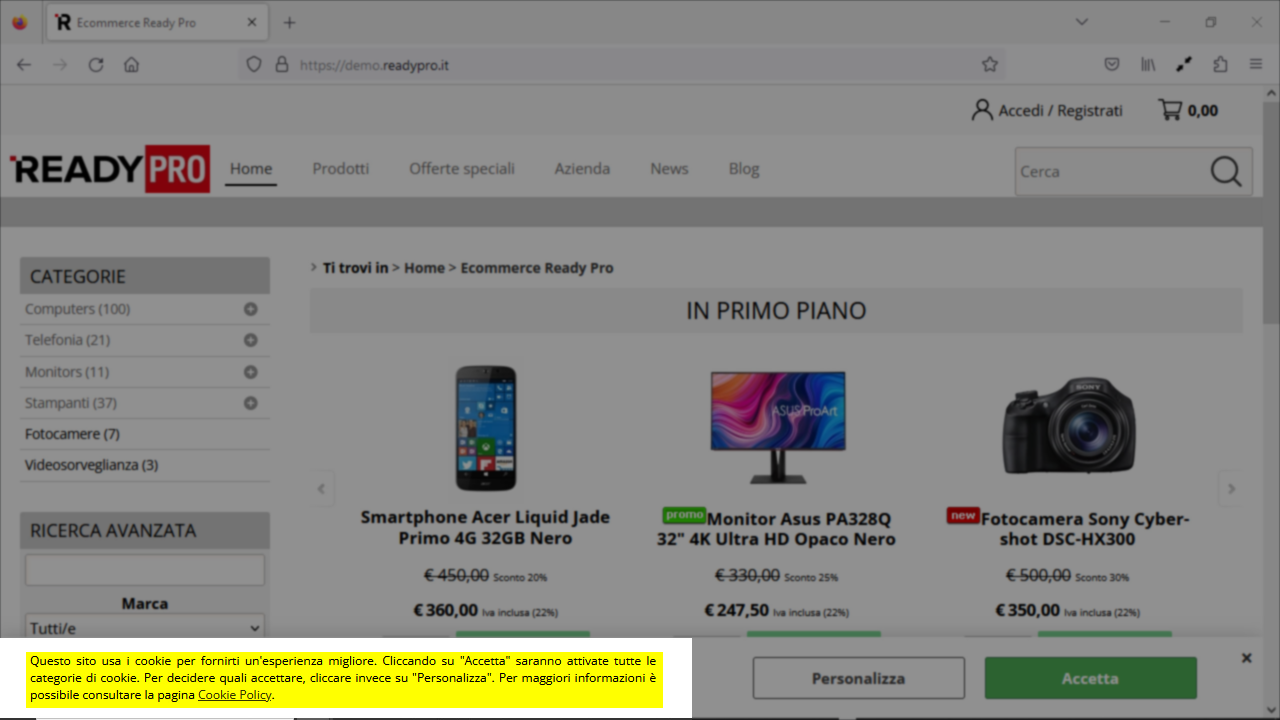Click the cart total 0,00

[x=1203, y=110]
